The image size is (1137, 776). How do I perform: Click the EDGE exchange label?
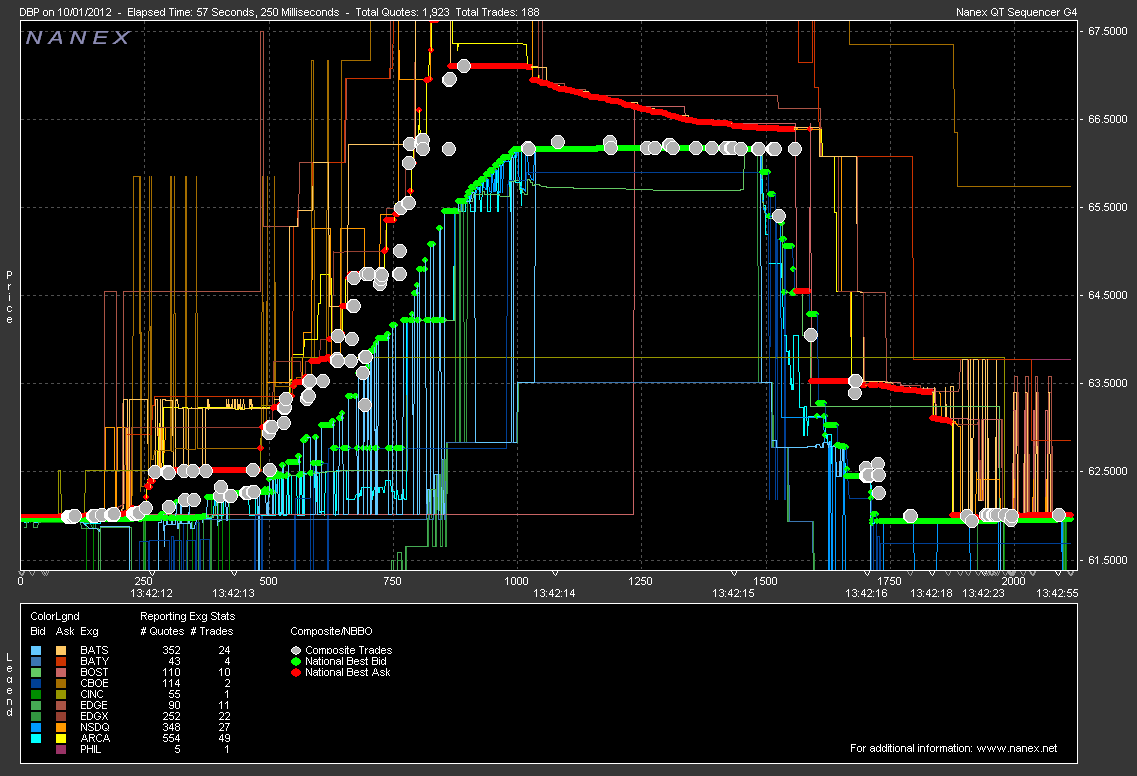[94, 705]
